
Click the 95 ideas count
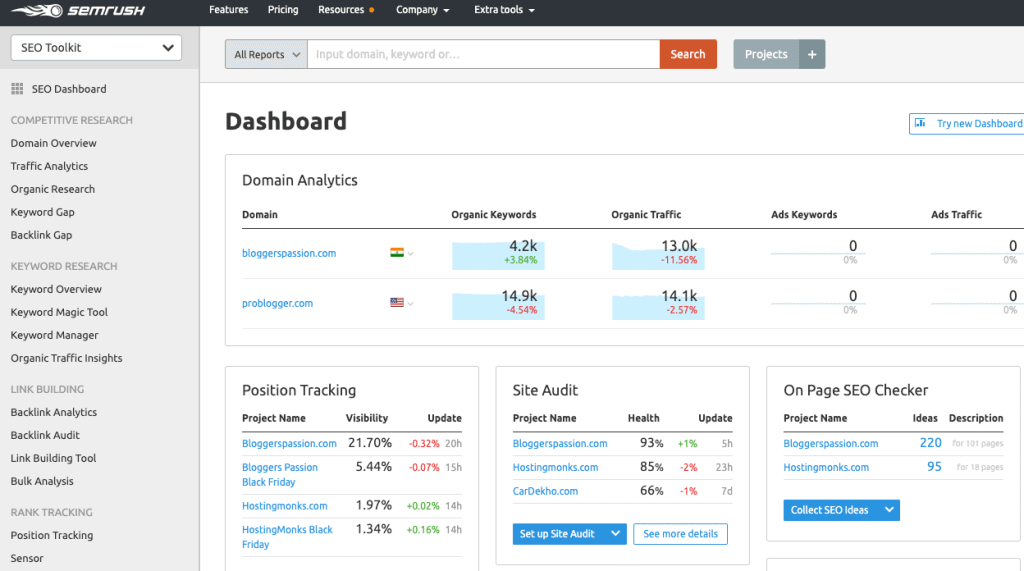coord(935,466)
